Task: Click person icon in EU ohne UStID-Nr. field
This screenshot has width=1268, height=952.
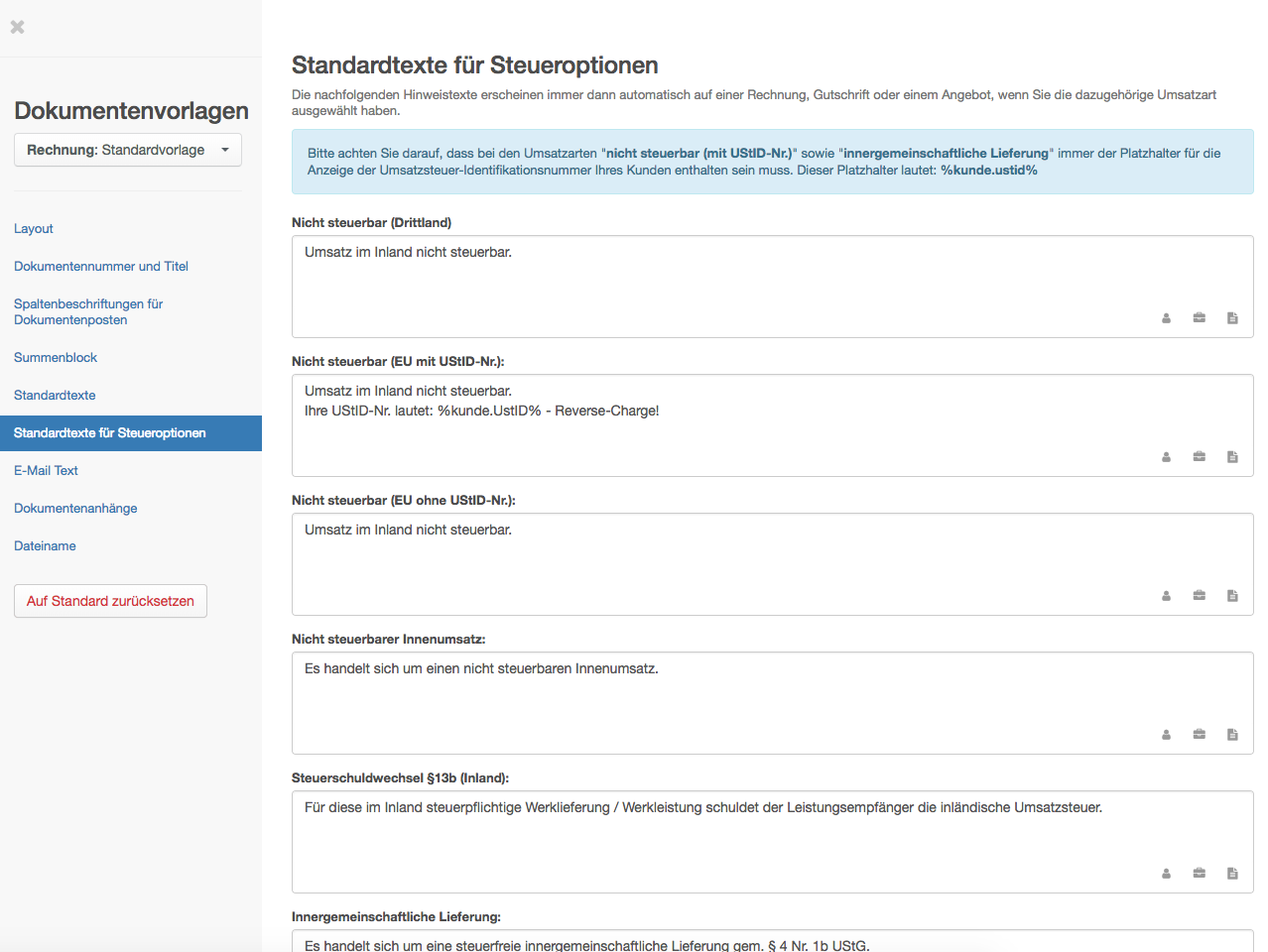Action: pyautogui.click(x=1167, y=596)
